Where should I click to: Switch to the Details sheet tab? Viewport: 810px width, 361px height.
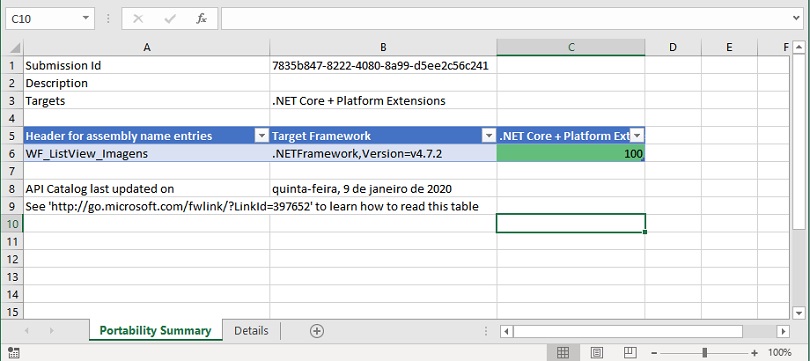click(251, 331)
